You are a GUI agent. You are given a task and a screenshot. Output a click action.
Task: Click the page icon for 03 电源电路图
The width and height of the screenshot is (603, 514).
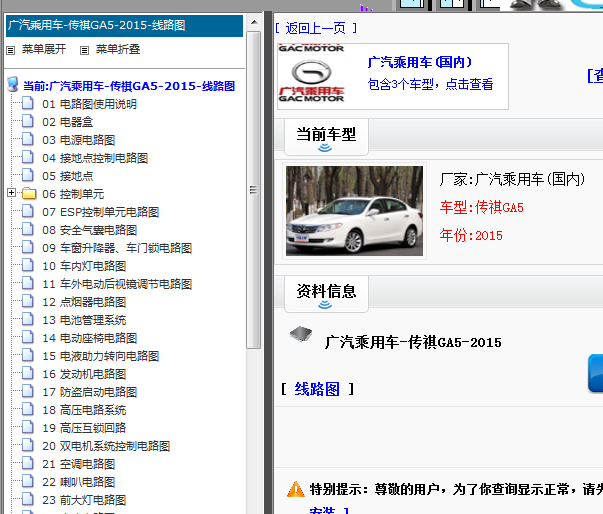[28, 139]
